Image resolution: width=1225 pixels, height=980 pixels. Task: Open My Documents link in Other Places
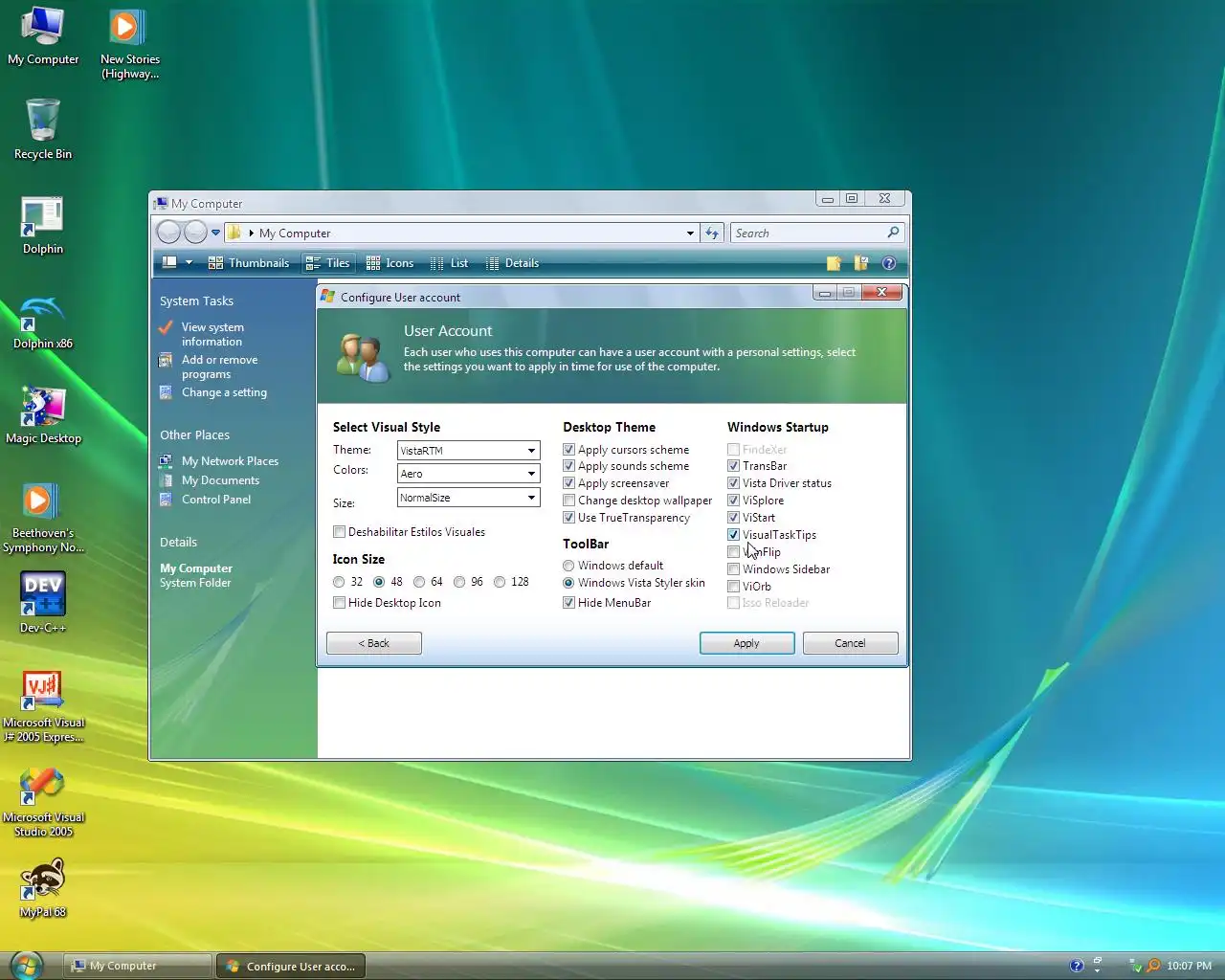pyautogui.click(x=220, y=480)
